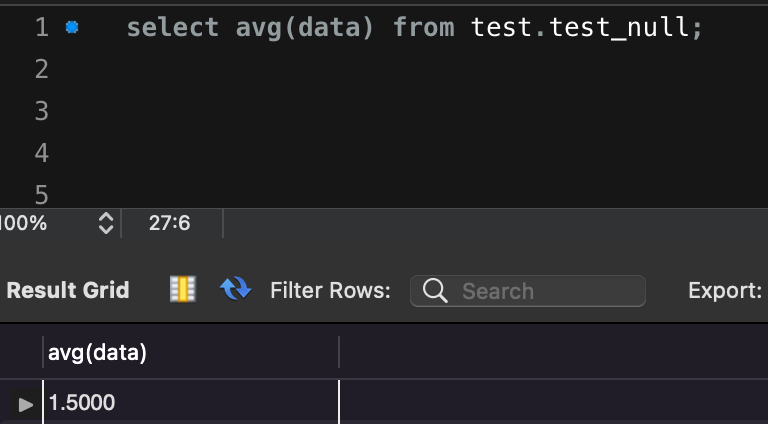Click the select keyword in the editor
The height and width of the screenshot is (424, 768).
point(172,28)
